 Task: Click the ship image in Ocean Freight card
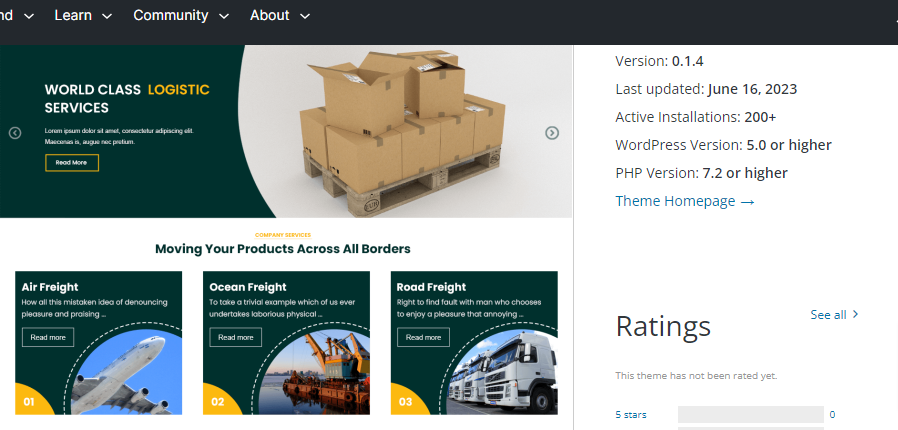tap(315, 372)
